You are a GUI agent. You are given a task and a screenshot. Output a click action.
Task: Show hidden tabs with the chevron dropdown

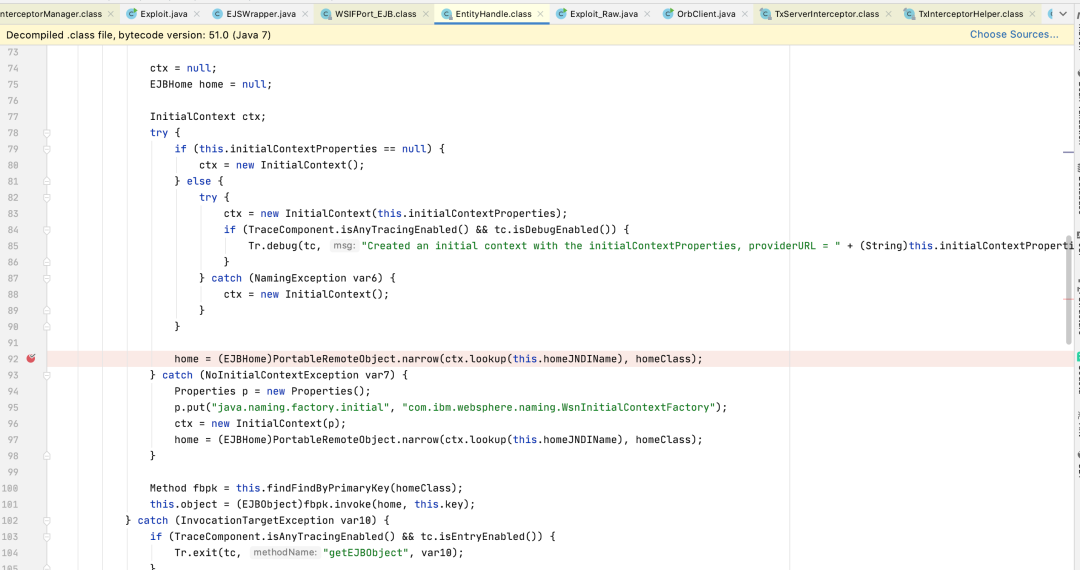pyautogui.click(x=1063, y=14)
